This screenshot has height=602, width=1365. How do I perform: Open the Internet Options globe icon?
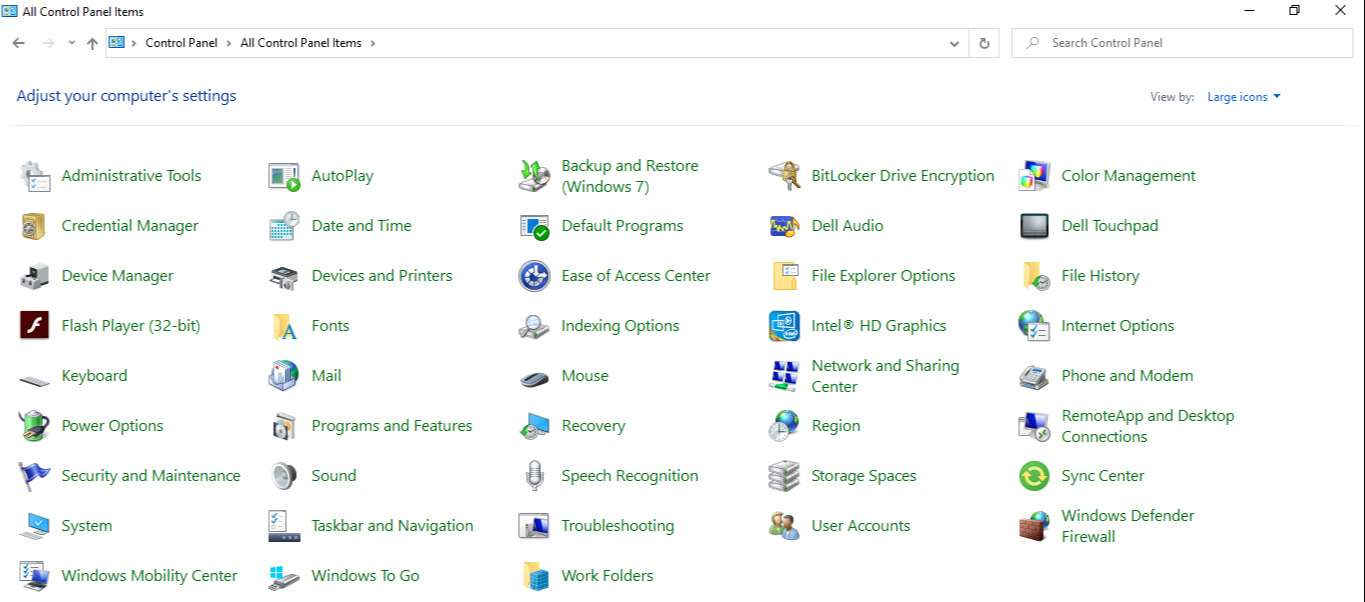1034,326
